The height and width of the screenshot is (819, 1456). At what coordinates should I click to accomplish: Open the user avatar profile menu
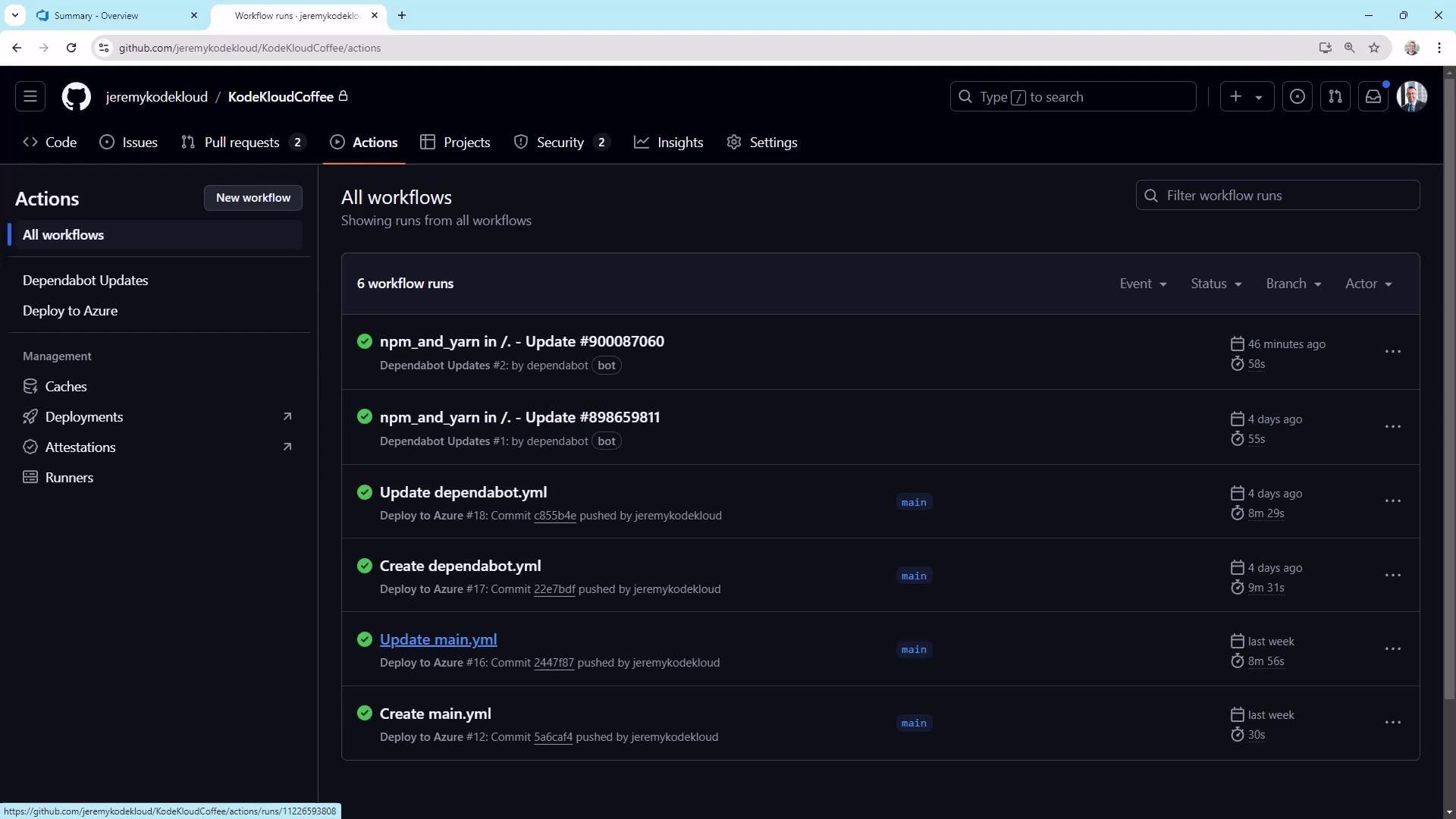tap(1412, 97)
